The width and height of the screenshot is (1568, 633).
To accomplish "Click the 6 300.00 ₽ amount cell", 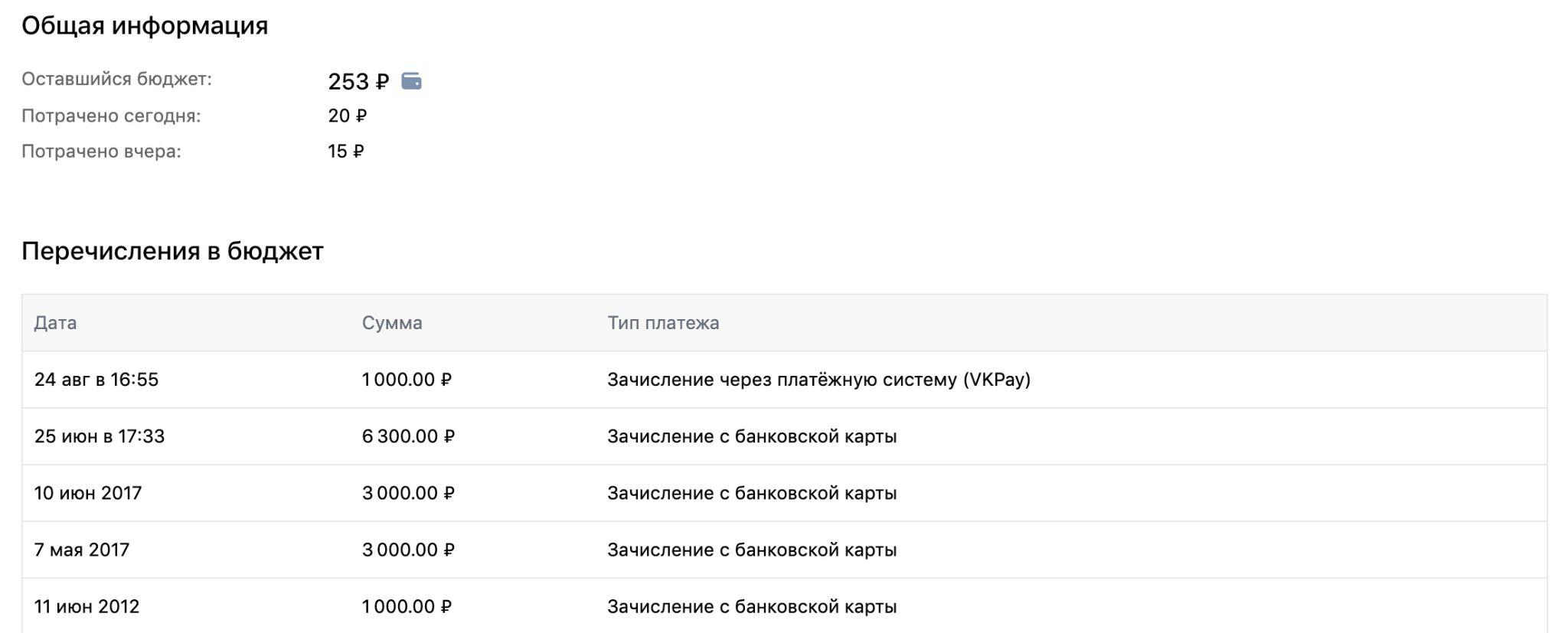I will pyautogui.click(x=408, y=436).
